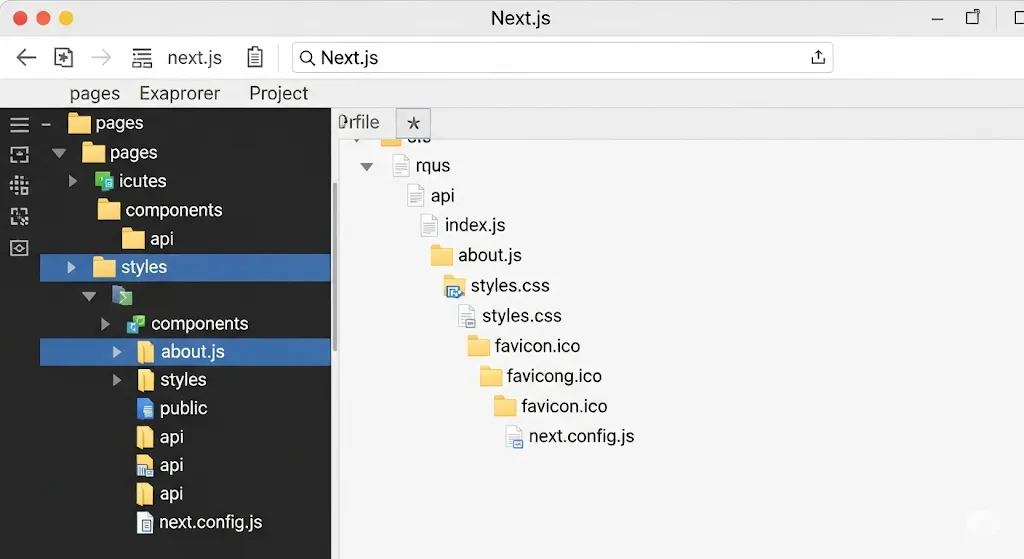
Task: Select the star tab
Action: pyautogui.click(x=413, y=123)
